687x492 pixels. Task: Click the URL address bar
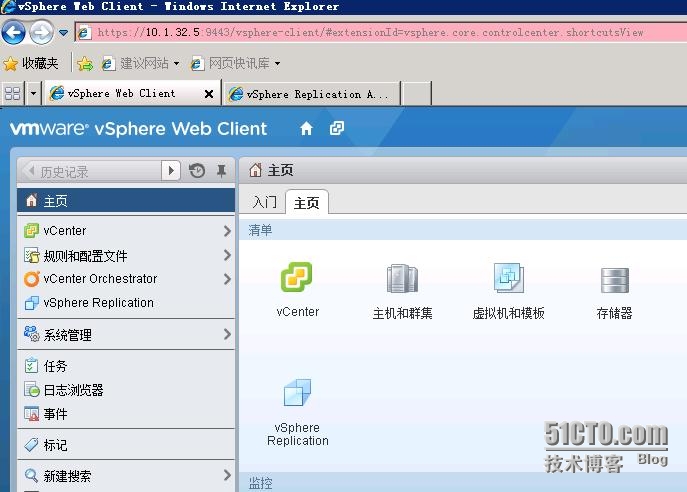381,32
